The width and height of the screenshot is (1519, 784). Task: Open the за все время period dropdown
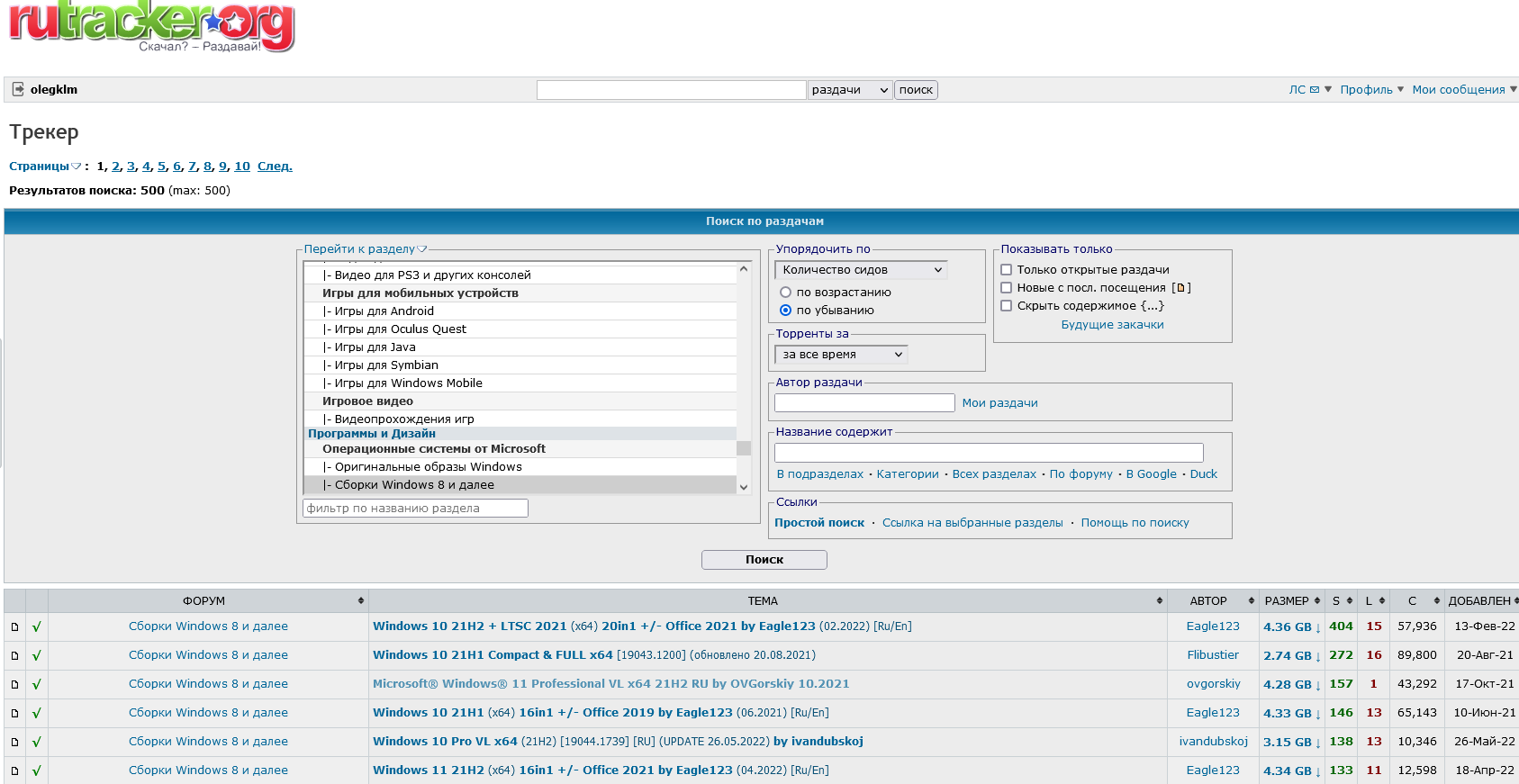tap(842, 355)
